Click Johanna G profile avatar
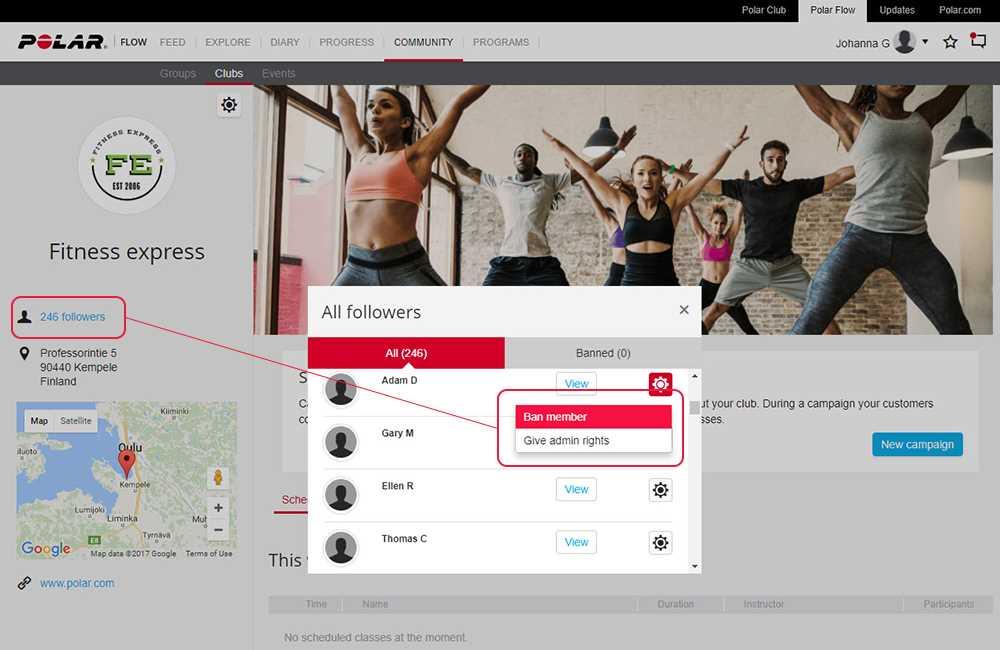The height and width of the screenshot is (650, 1000). coord(905,42)
